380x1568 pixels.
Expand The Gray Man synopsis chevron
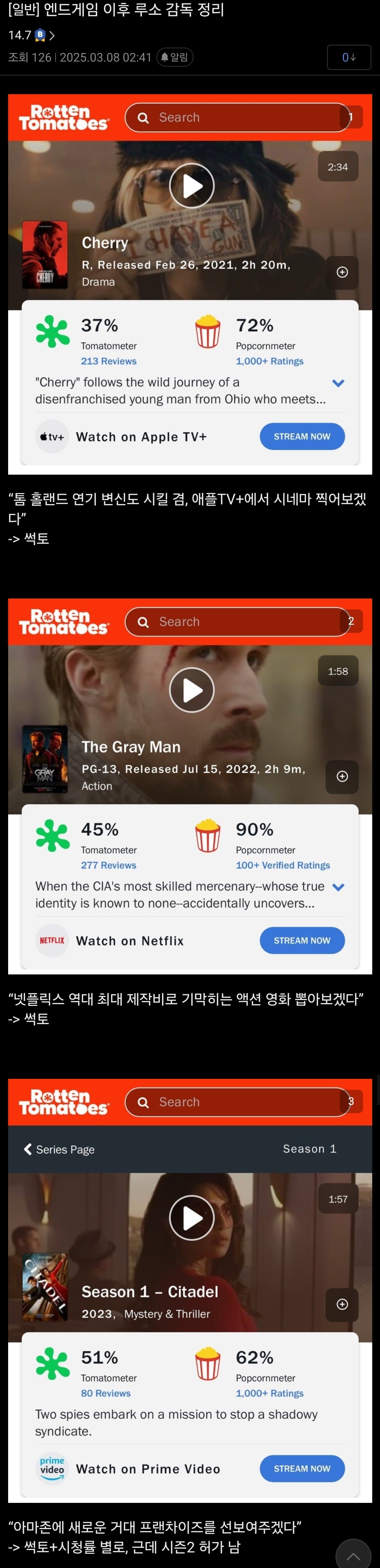point(339,887)
